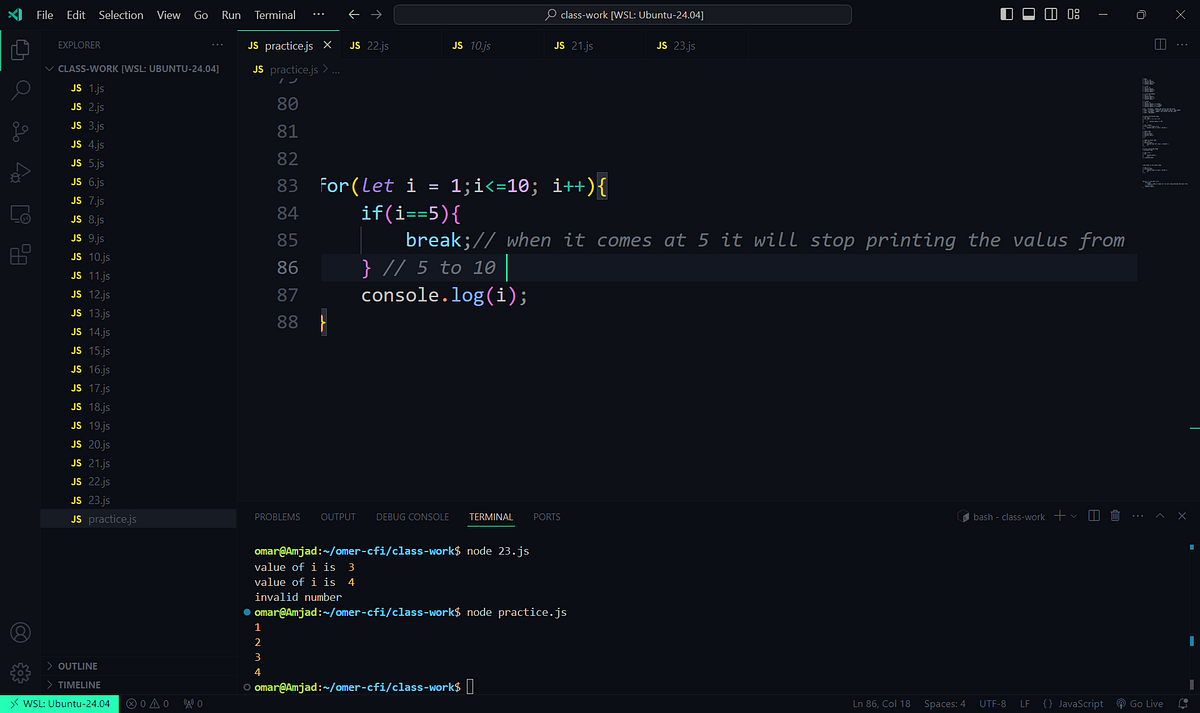Open the File menu
This screenshot has height=713, width=1200.
coord(45,15)
